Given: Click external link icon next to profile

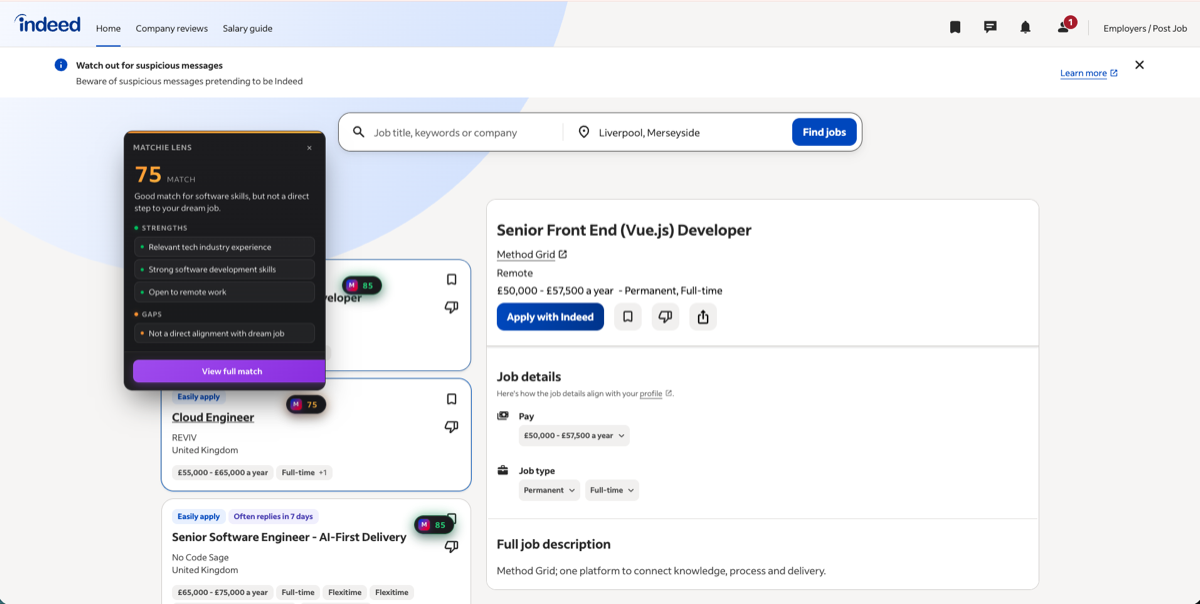Looking at the screenshot, I should coord(669,394).
